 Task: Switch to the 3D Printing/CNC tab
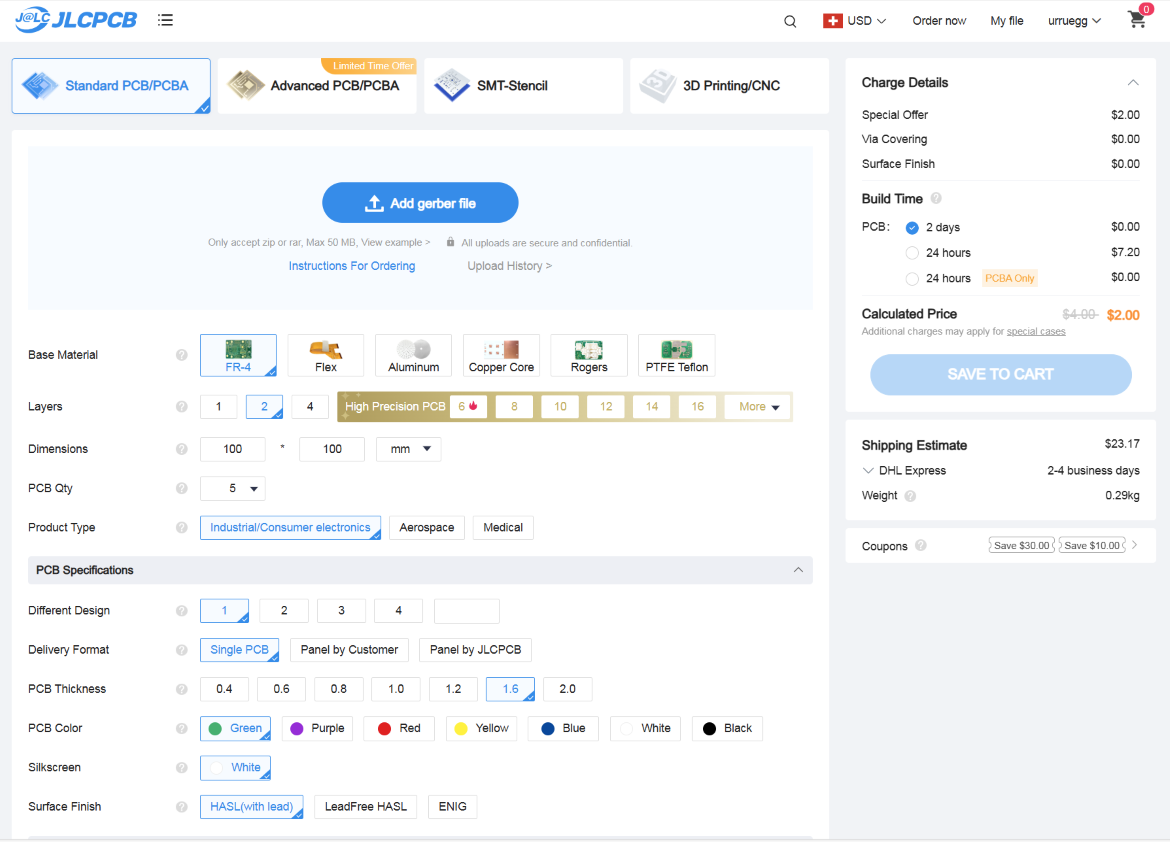click(729, 86)
